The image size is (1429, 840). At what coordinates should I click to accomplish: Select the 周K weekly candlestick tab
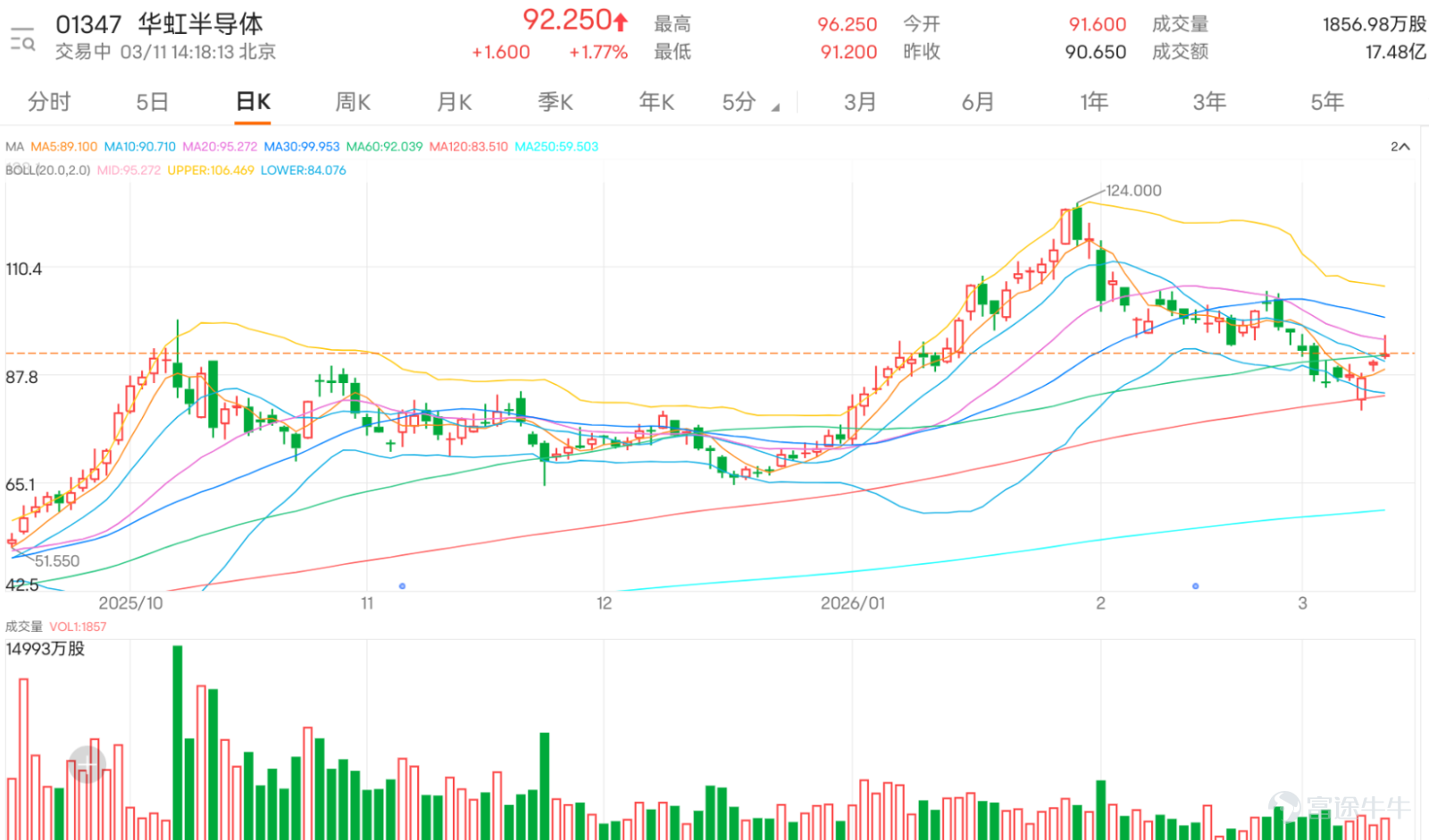coord(353,103)
